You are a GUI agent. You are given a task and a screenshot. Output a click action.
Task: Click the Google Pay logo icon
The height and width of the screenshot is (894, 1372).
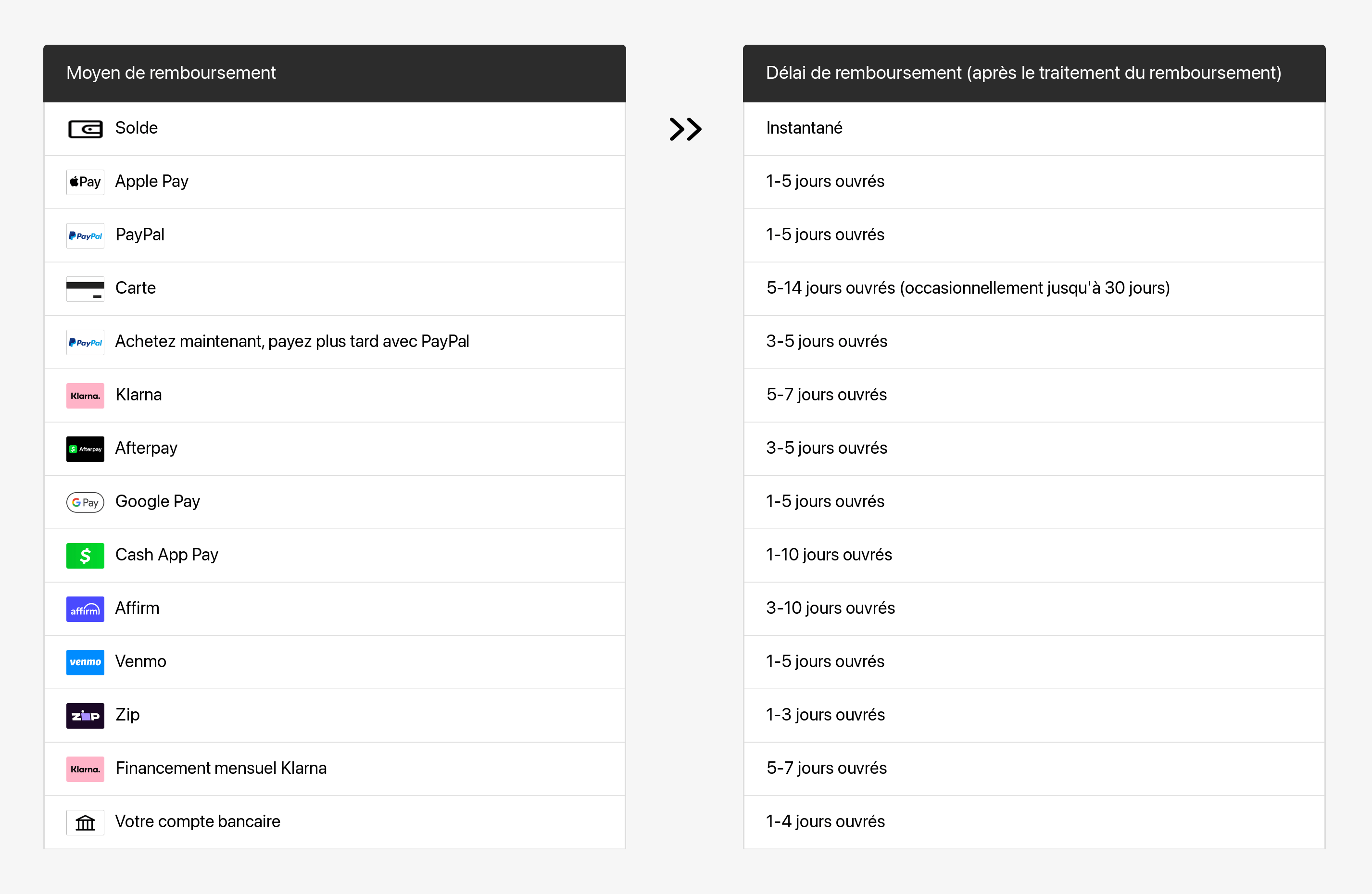point(85,502)
